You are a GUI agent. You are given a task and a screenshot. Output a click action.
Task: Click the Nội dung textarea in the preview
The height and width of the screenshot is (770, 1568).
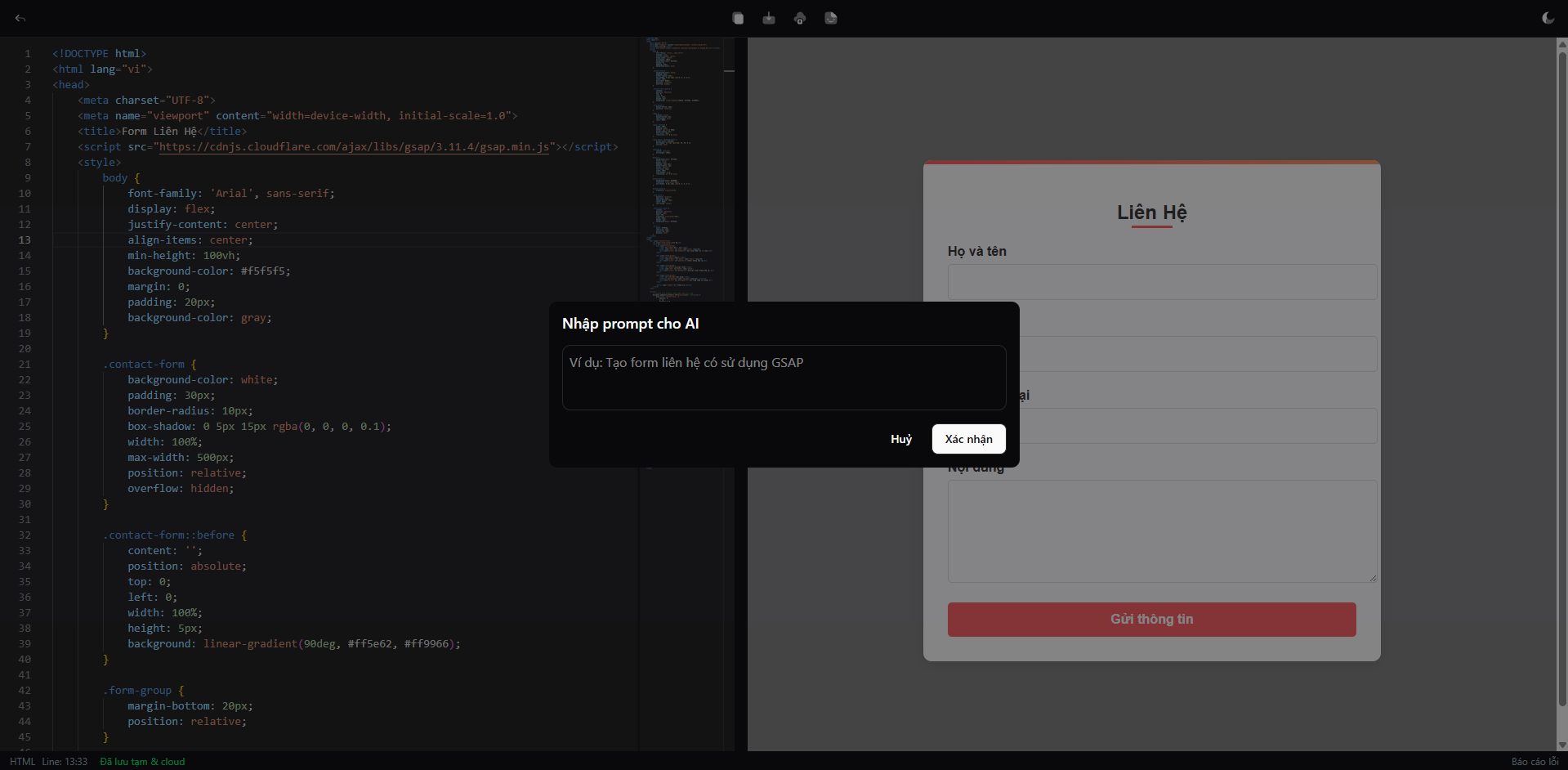[x=1162, y=531]
